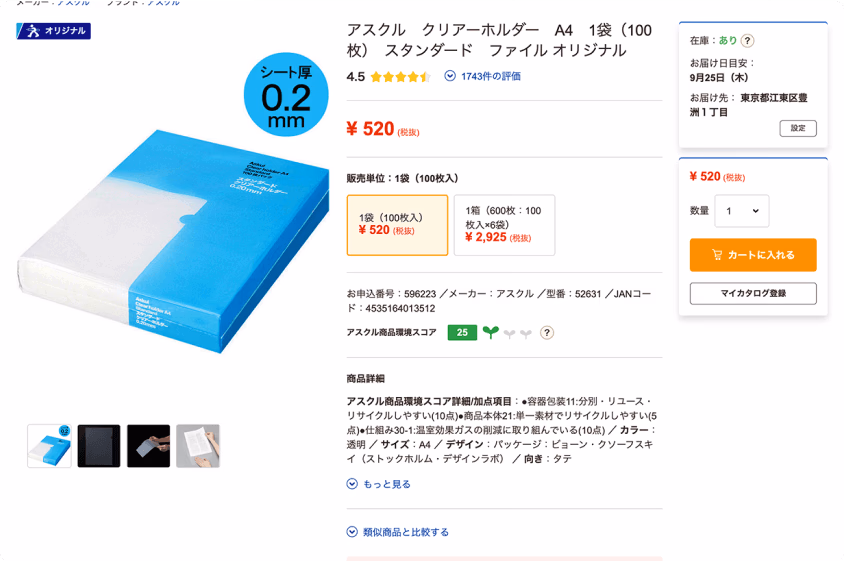
Task: Click the main product package image
Action: tap(173, 242)
